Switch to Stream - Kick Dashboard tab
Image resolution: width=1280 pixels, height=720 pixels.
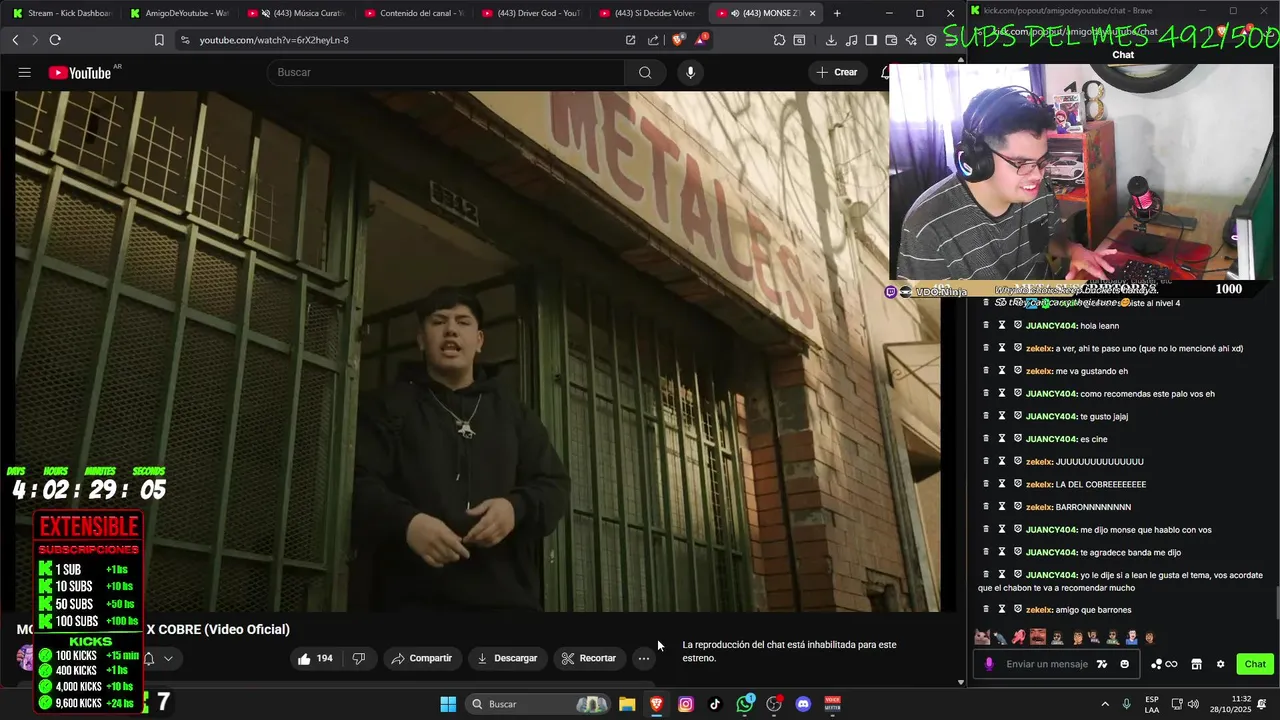coord(60,13)
